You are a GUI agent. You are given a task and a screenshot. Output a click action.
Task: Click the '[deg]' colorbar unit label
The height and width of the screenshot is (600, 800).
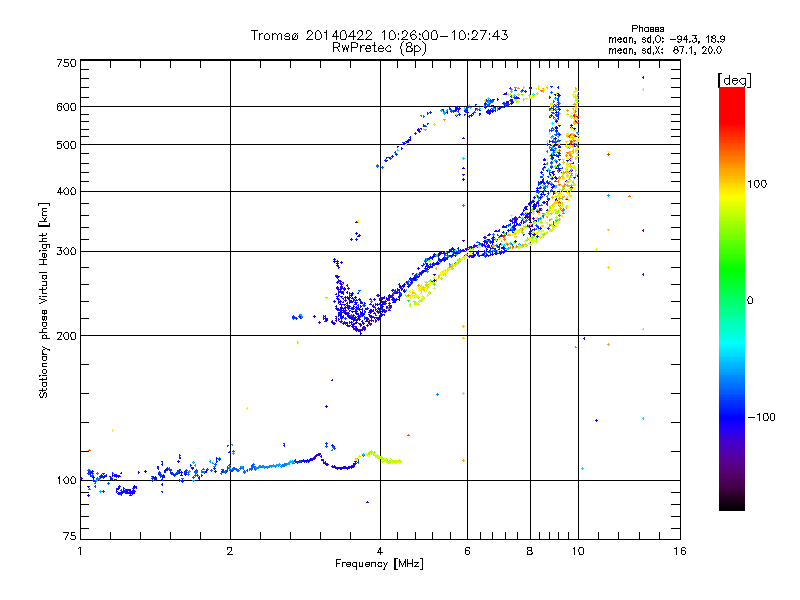pyautogui.click(x=734, y=80)
